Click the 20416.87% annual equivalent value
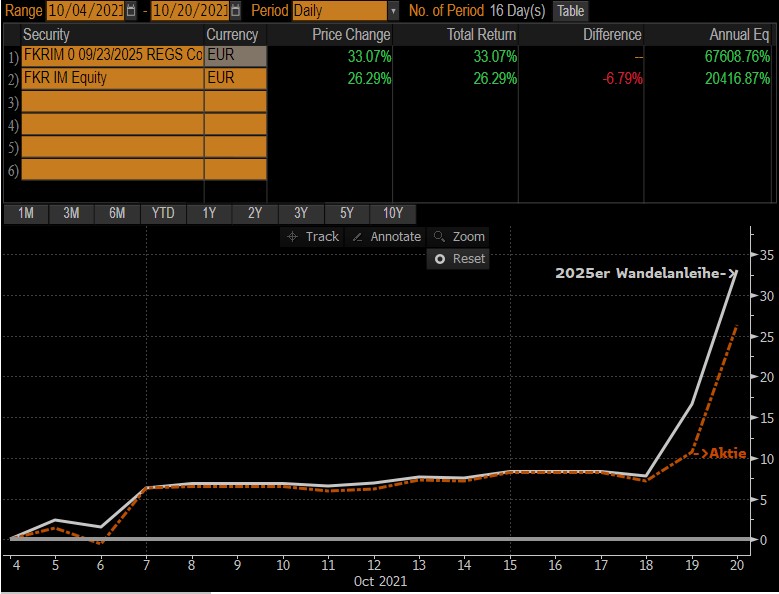Viewport: 779px width, 594px height. pos(737,78)
